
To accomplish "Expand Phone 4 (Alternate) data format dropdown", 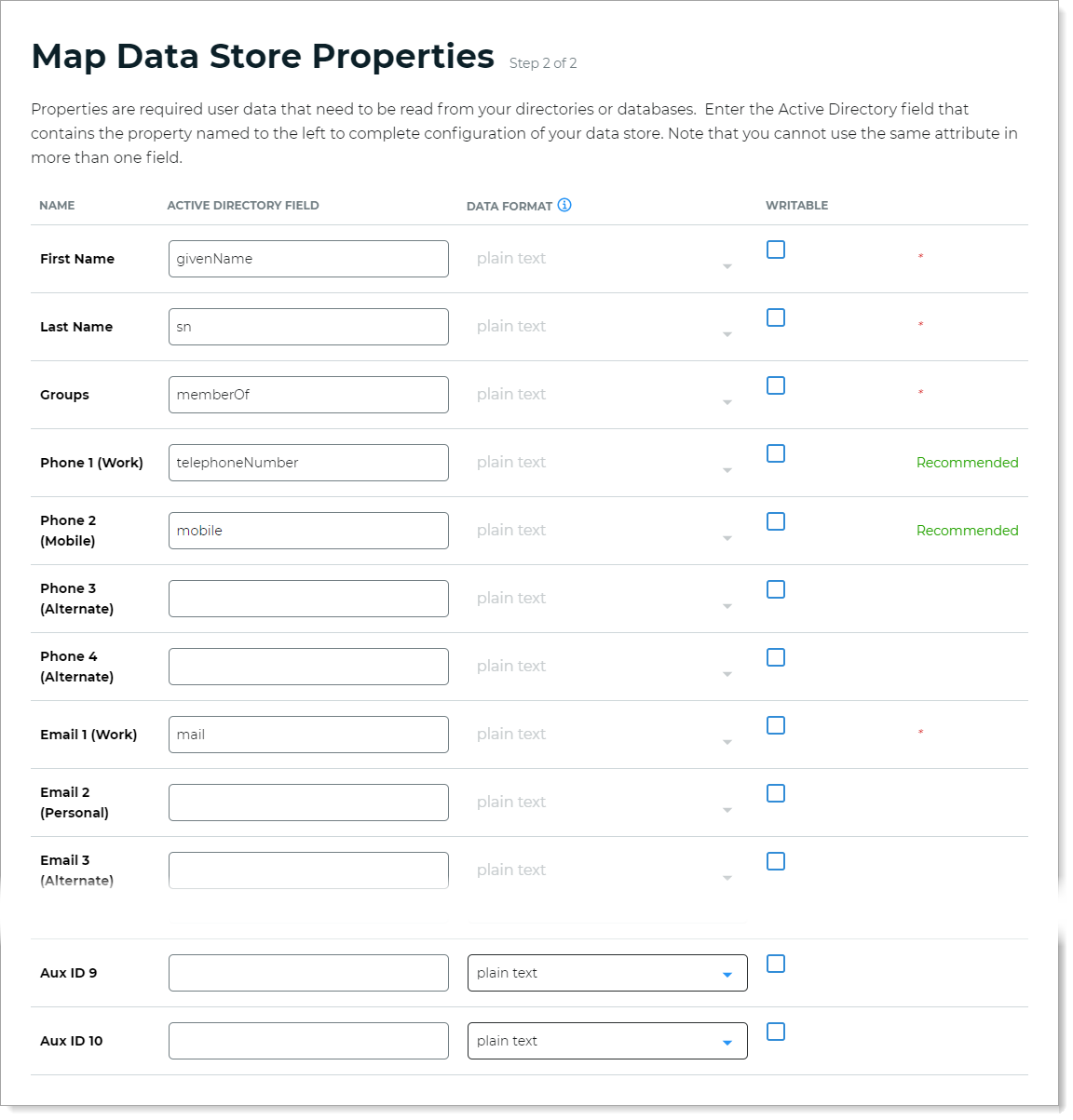I will point(607,667).
